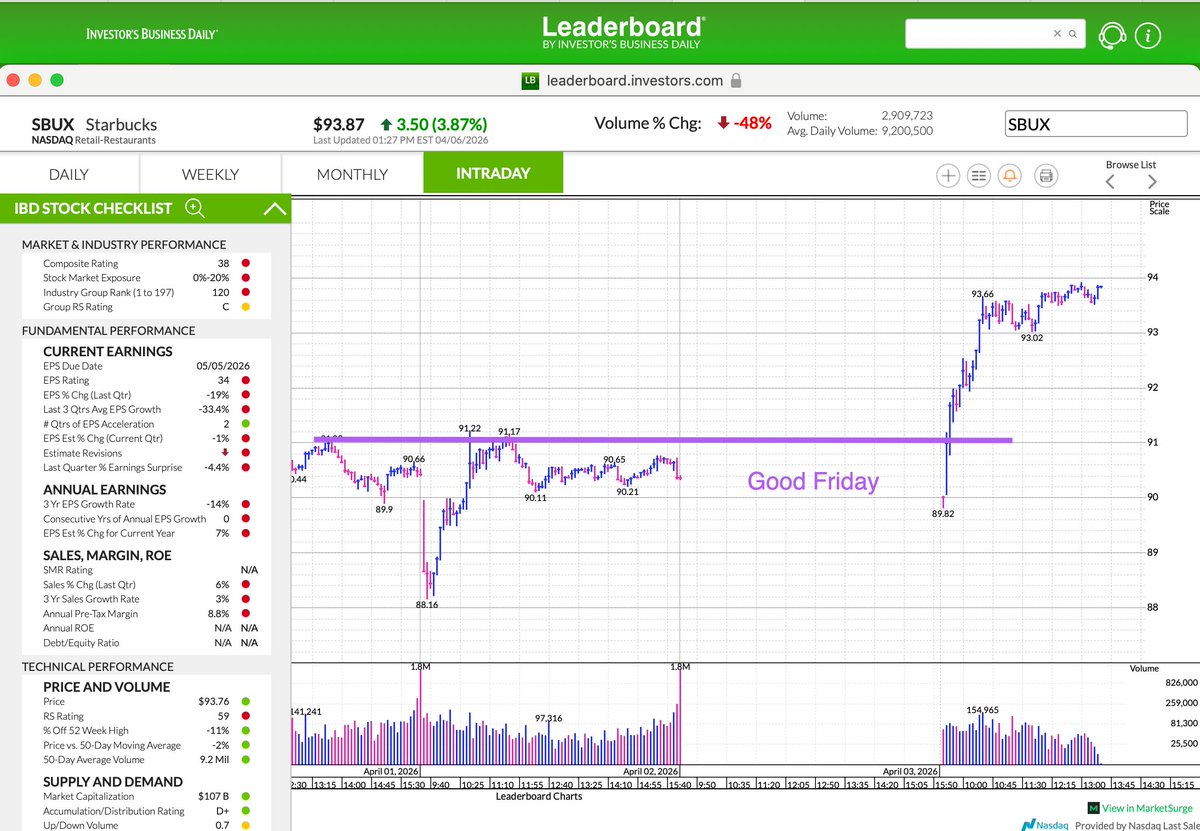Click the Sales % Chg (Last Qtr) row
The image size is (1200, 831).
point(145,584)
